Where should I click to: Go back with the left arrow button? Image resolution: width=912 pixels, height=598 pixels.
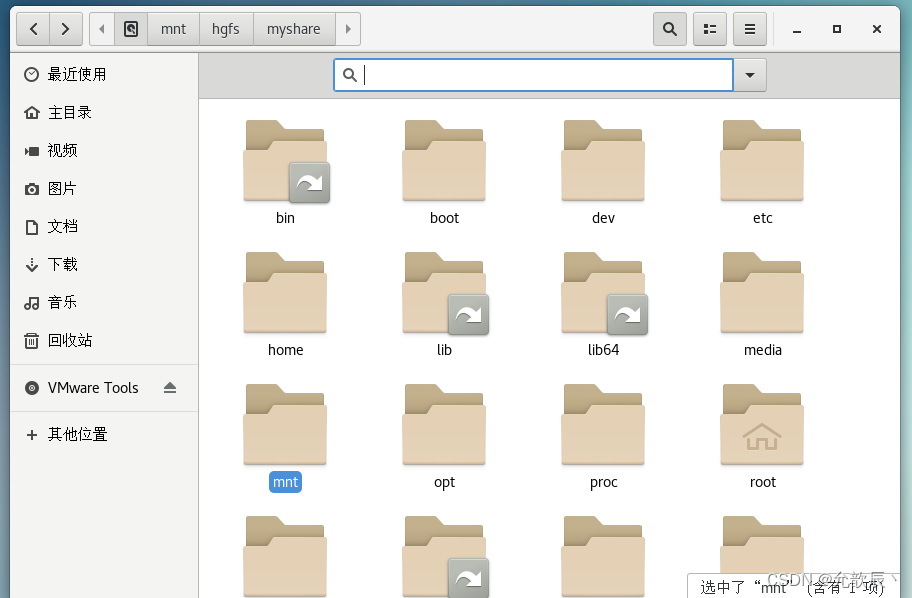point(33,29)
